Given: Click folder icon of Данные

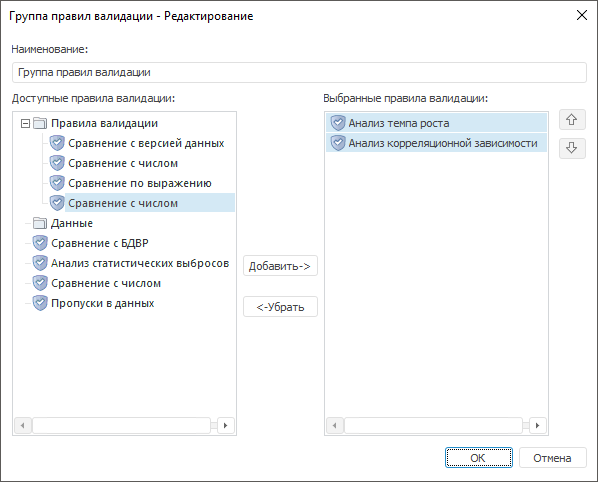Looking at the screenshot, I should click(40, 223).
